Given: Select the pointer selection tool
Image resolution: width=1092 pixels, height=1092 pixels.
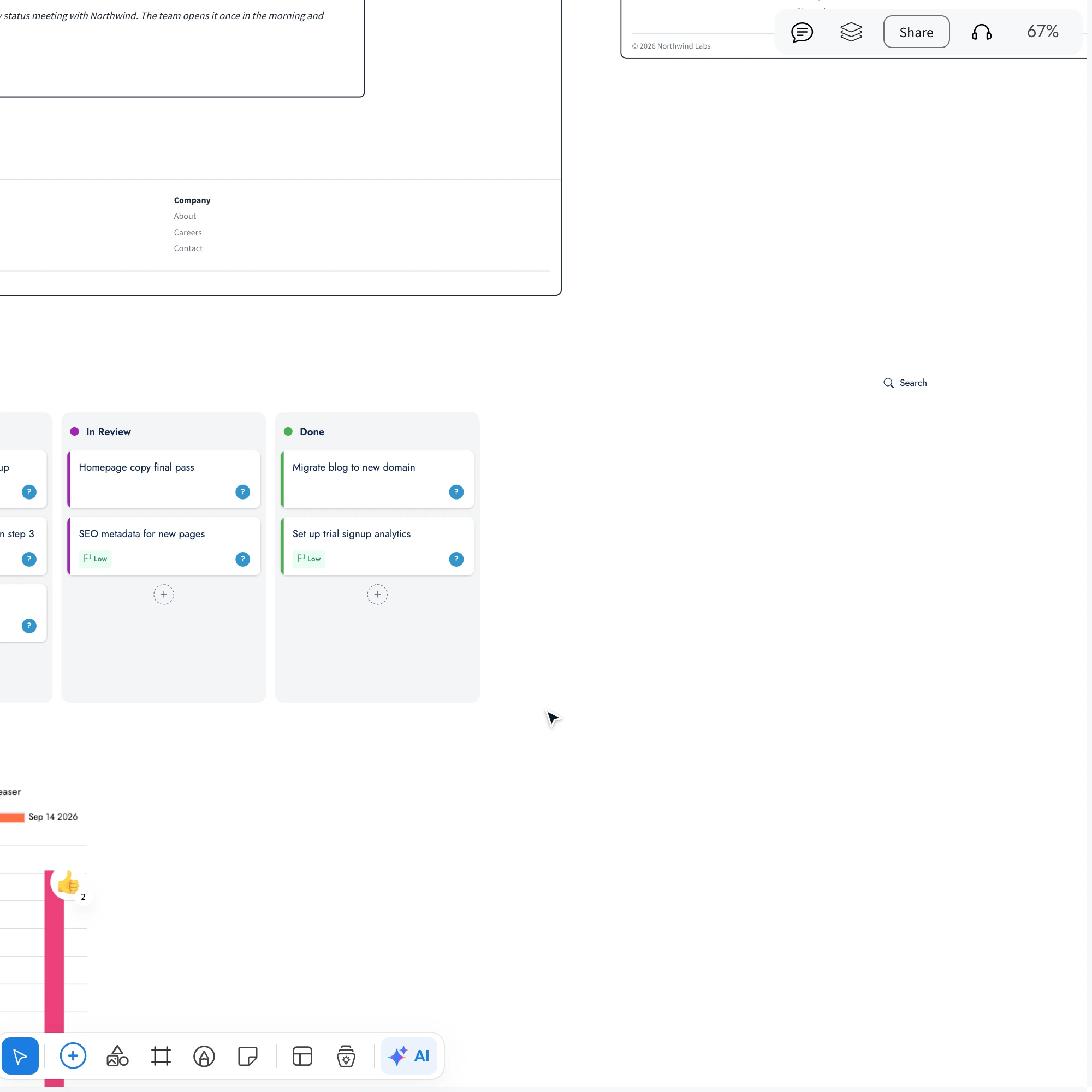Looking at the screenshot, I should [x=20, y=1056].
